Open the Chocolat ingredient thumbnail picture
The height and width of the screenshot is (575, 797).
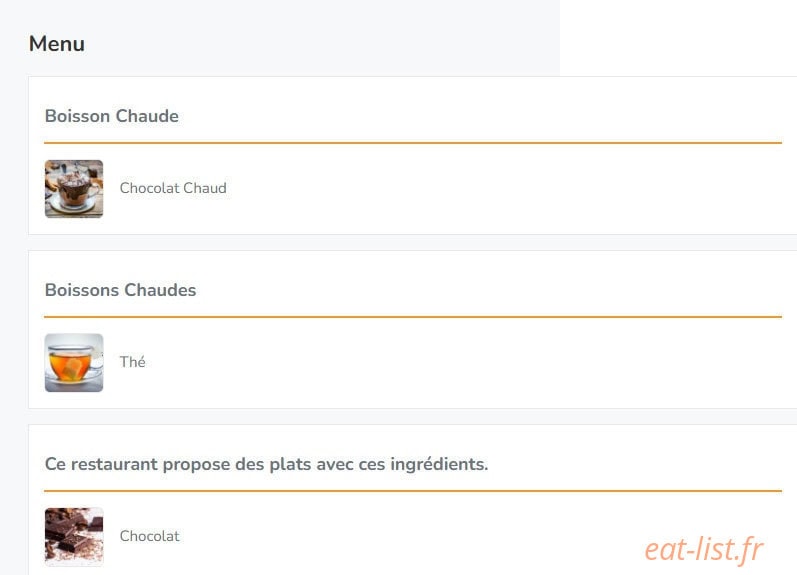tap(74, 536)
